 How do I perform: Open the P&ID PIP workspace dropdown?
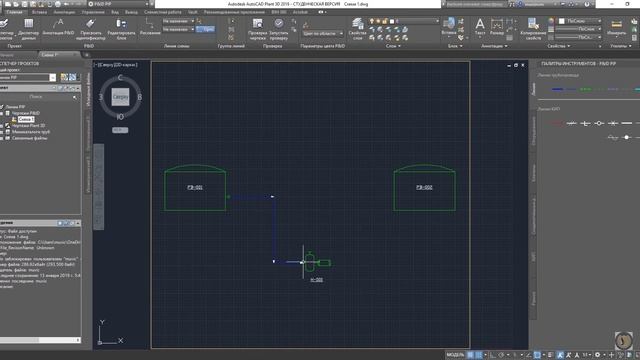pos(118,4)
